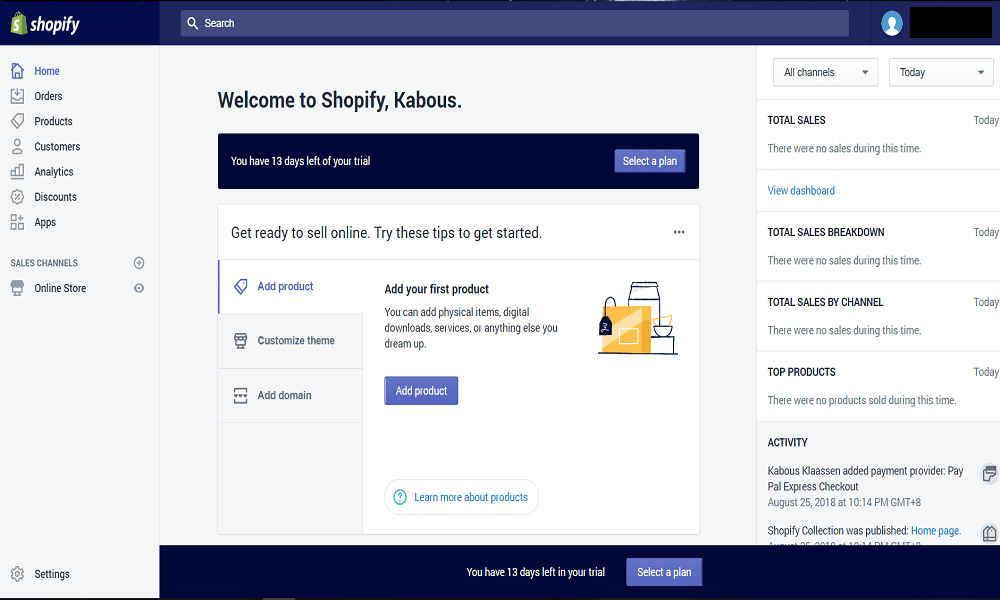The width and height of the screenshot is (1000, 600).
Task: Click the Shopify logo
Action: [x=45, y=24]
